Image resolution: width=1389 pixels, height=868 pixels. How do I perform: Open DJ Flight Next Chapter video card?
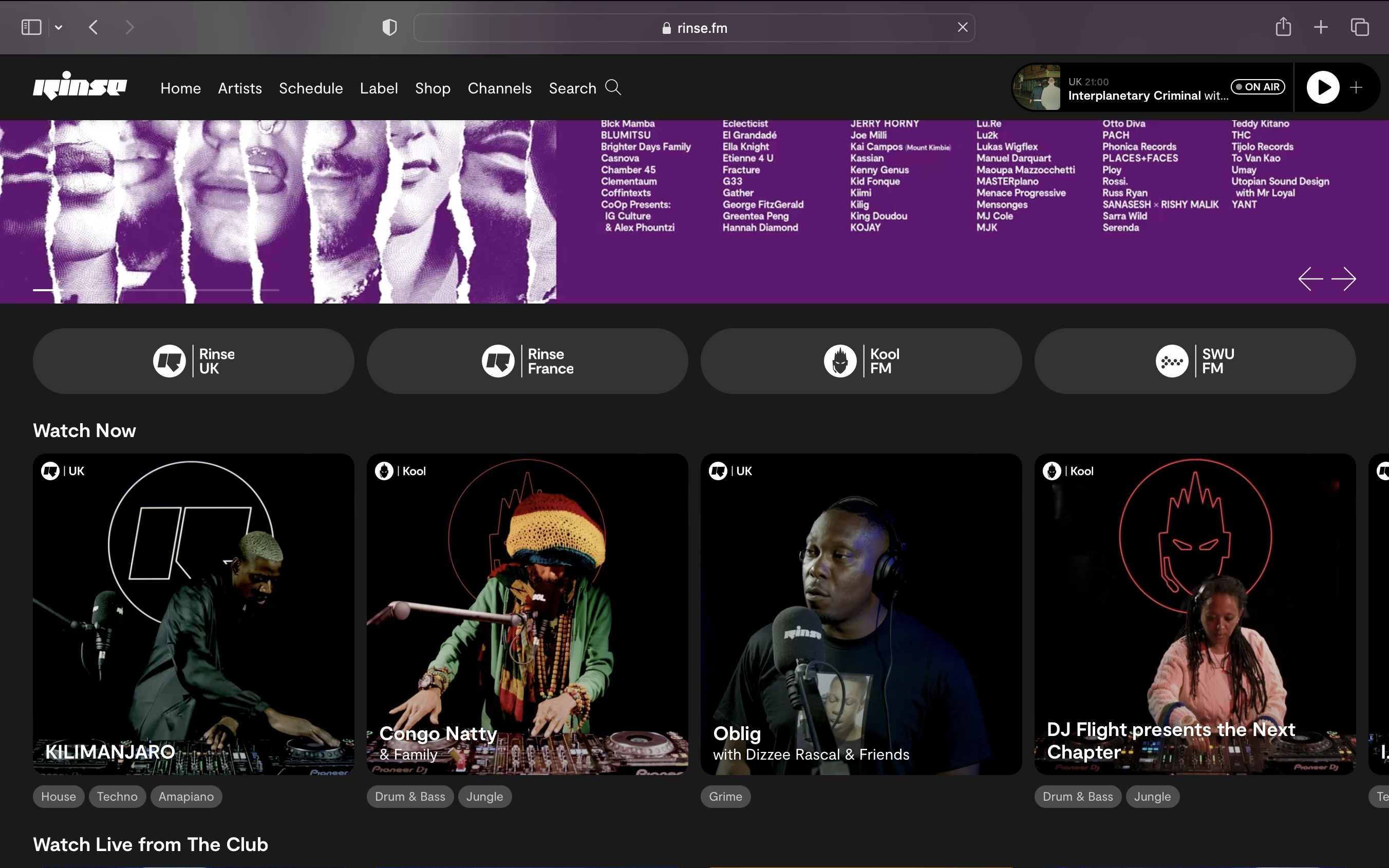(x=1195, y=614)
